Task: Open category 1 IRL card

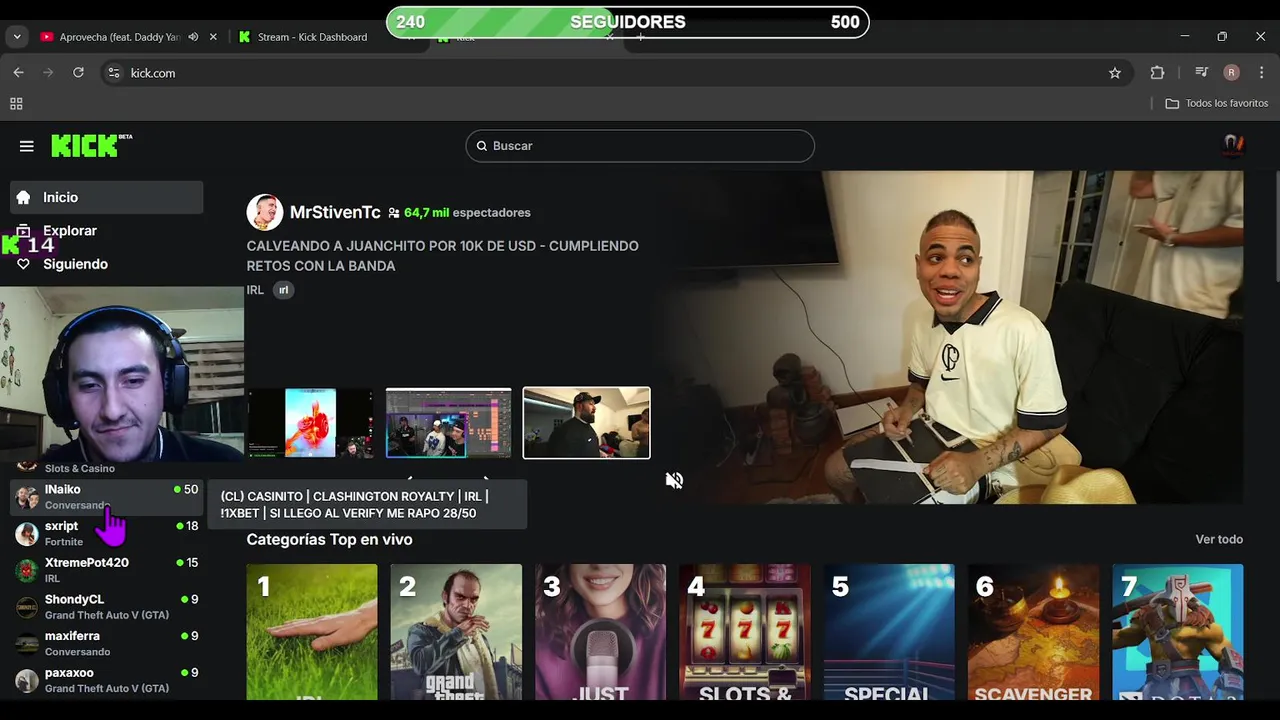Action: point(312,632)
